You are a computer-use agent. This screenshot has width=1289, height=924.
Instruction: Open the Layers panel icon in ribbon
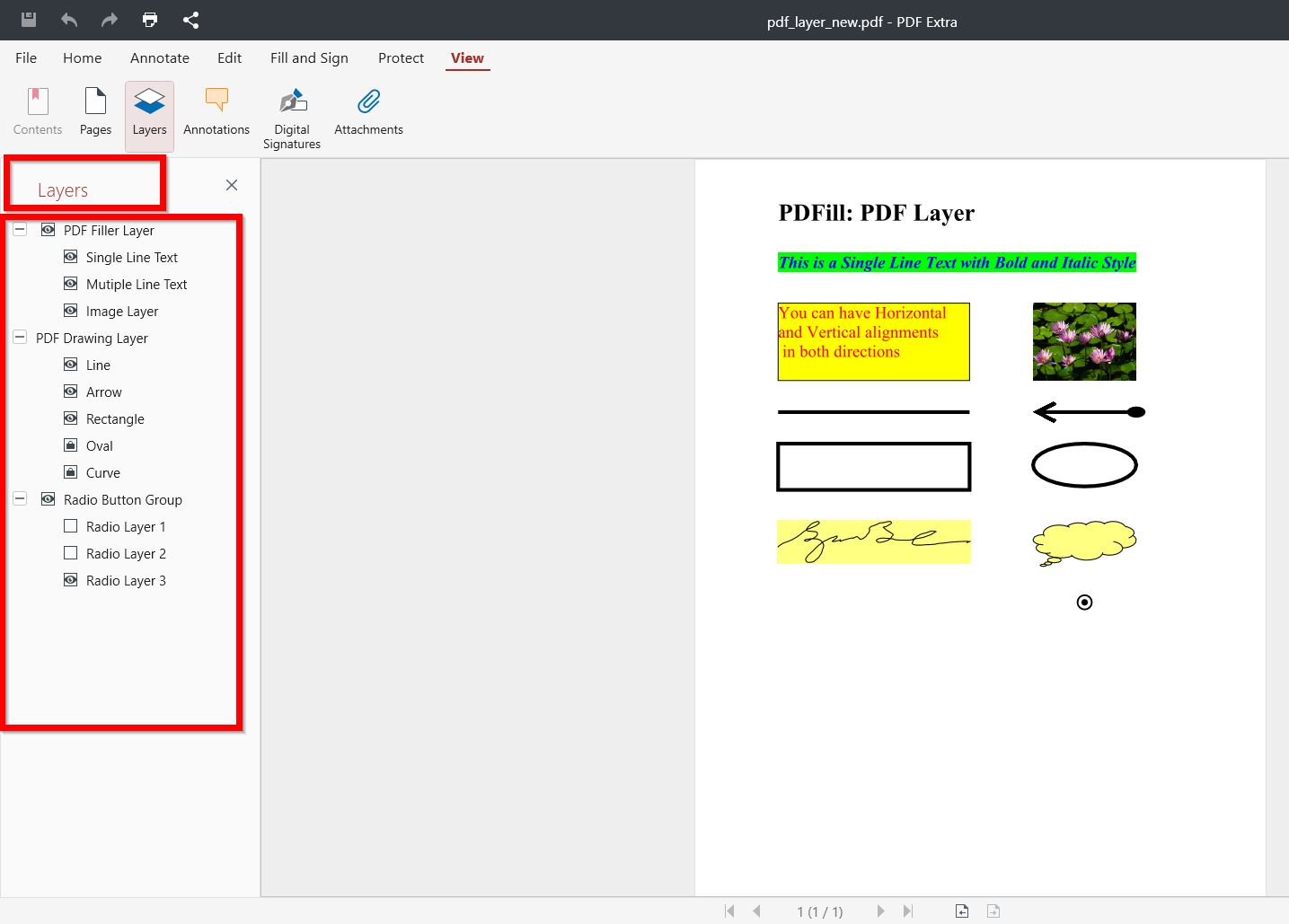pos(148,112)
